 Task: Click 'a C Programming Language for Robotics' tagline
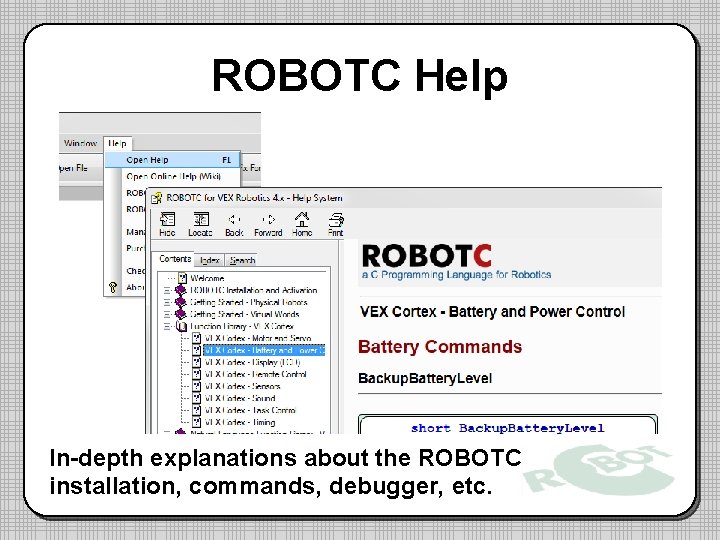coord(456,275)
